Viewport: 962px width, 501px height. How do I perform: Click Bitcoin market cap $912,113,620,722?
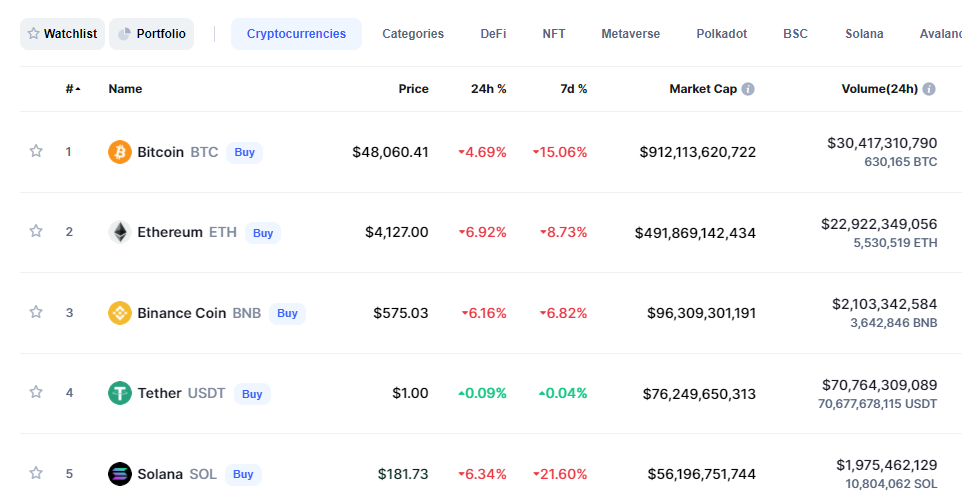[698, 152]
